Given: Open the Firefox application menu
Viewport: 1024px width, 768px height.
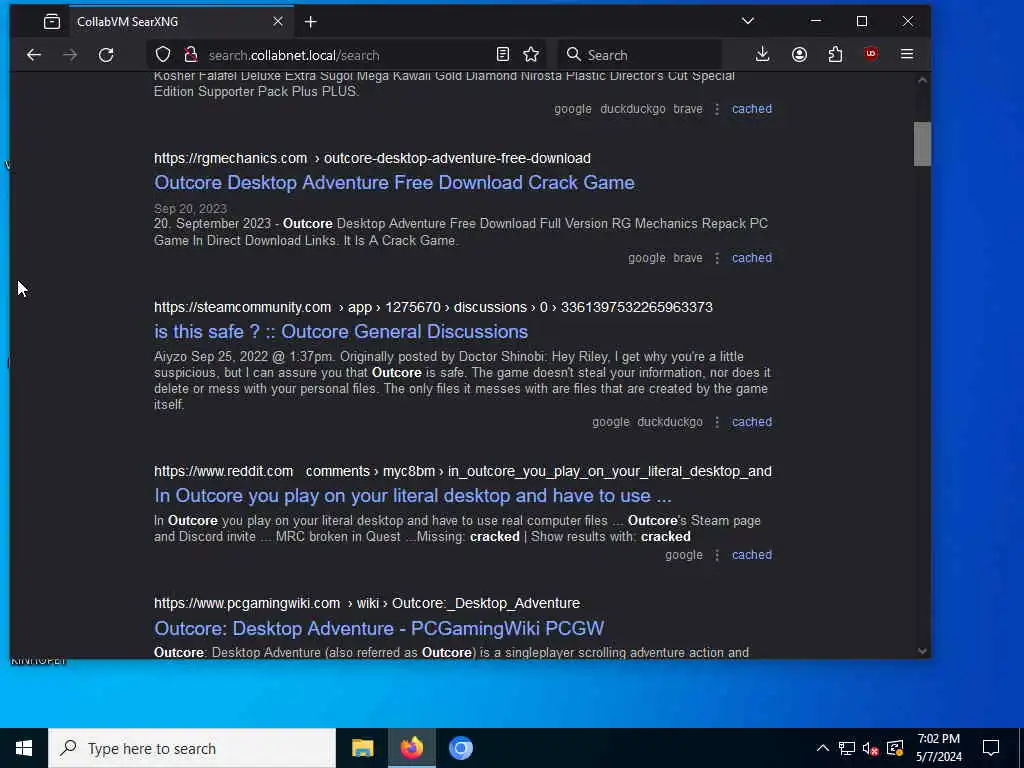Looking at the screenshot, I should point(907,54).
